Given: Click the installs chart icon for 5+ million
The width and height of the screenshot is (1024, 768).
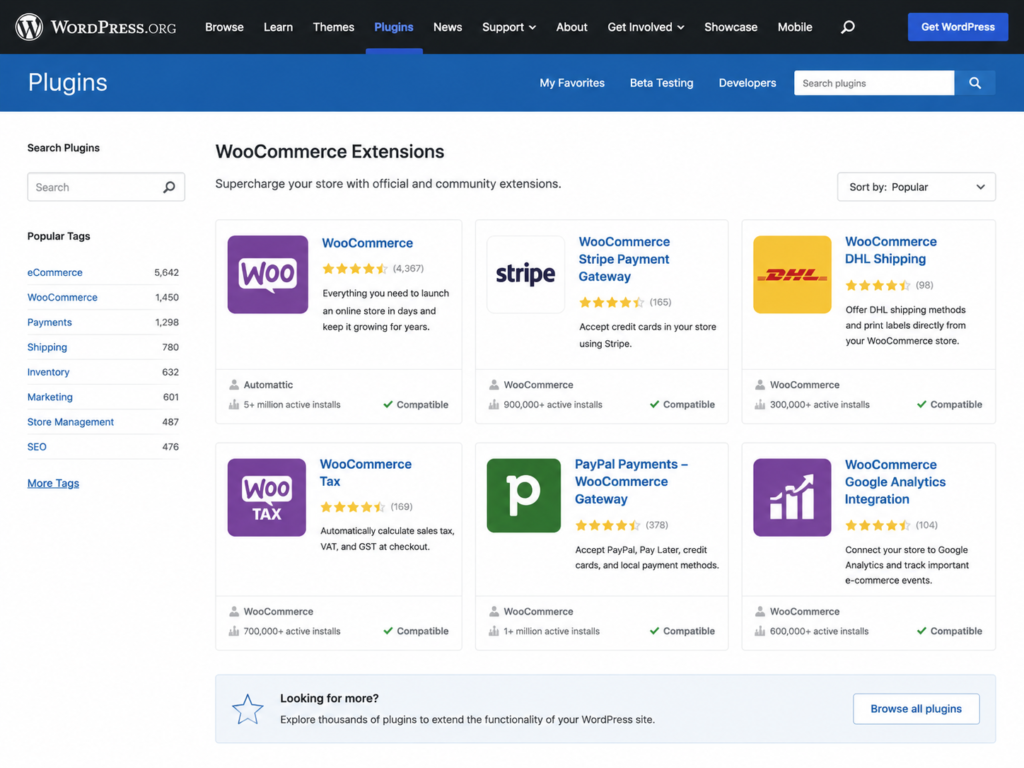Looking at the screenshot, I should click(x=234, y=405).
